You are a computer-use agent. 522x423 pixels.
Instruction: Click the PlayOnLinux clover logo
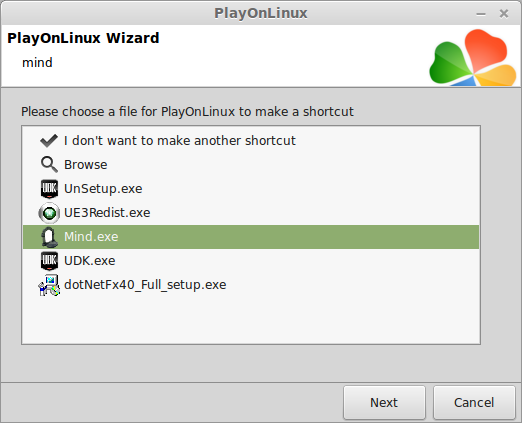click(x=473, y=57)
